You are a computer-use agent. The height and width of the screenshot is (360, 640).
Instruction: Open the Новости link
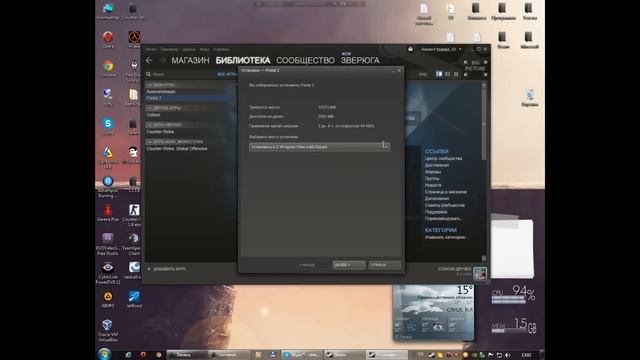(x=433, y=185)
